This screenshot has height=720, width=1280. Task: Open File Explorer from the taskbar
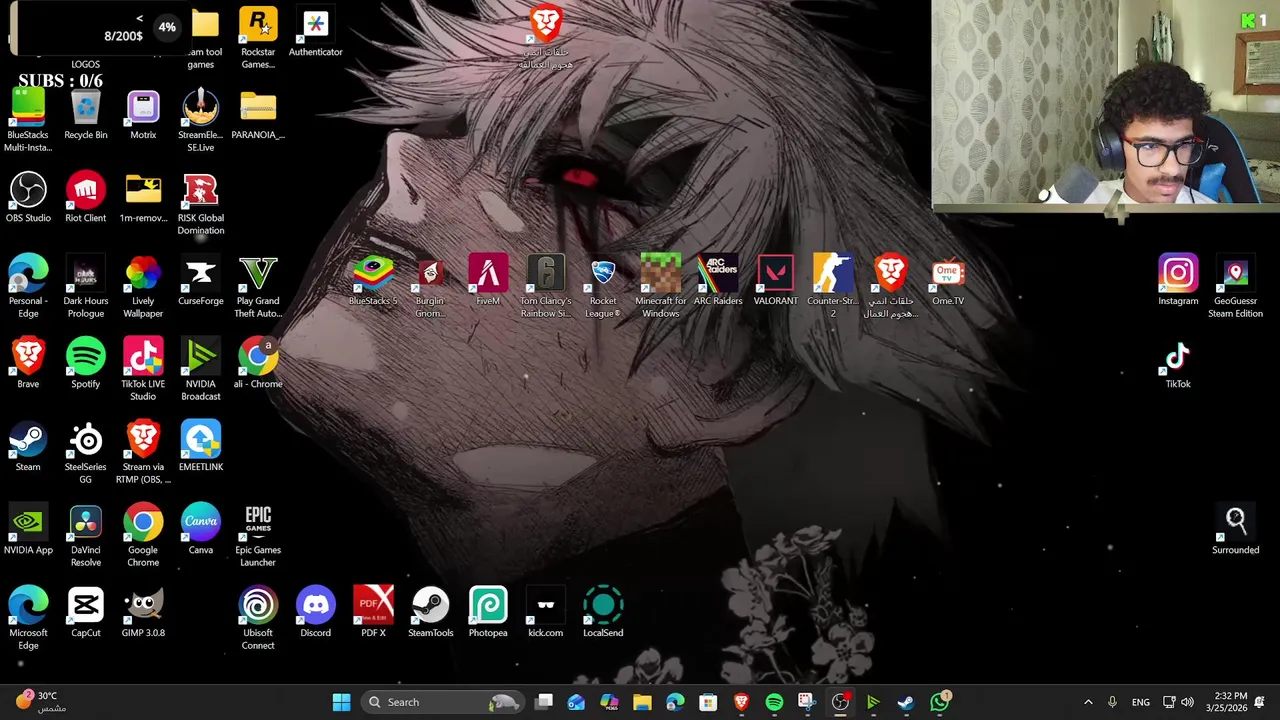click(642, 702)
